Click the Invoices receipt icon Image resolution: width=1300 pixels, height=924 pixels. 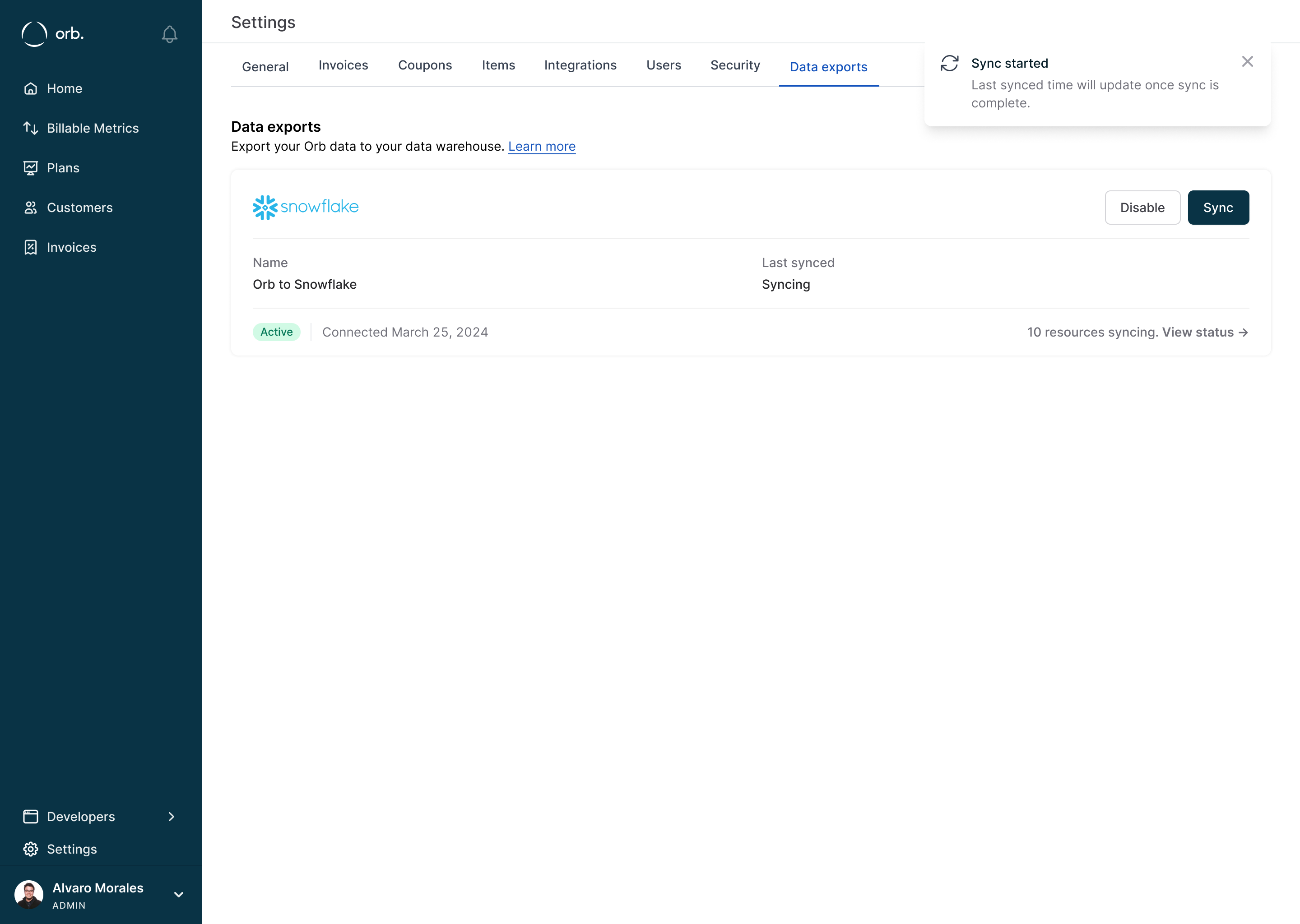click(31, 248)
